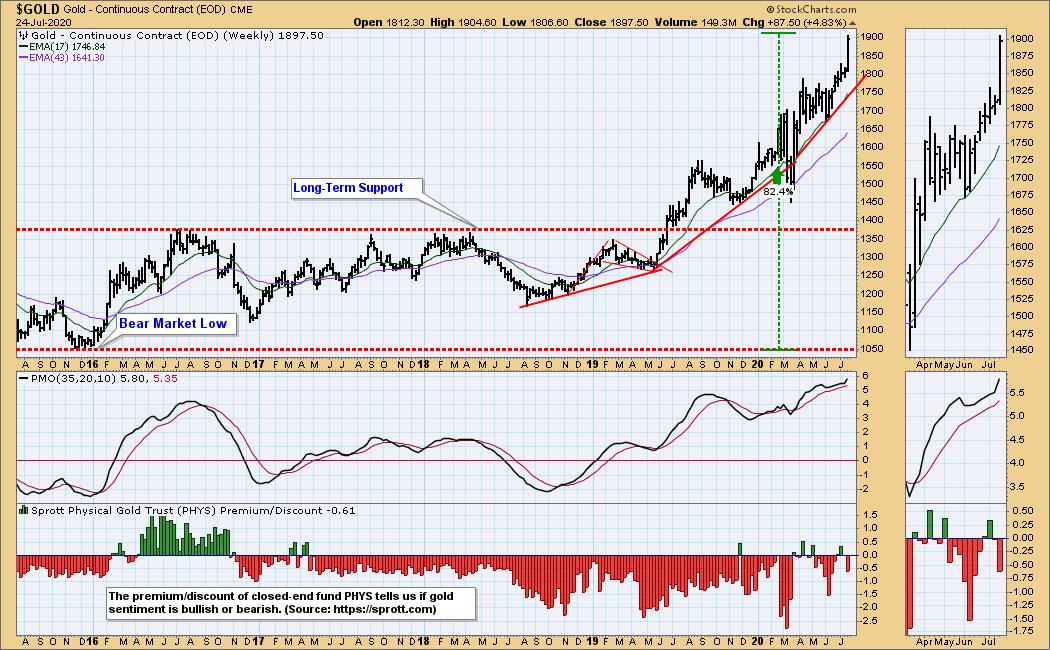1050x650 pixels.
Task: Click the bar icon beside the Sprott legend
Action: tap(23, 510)
